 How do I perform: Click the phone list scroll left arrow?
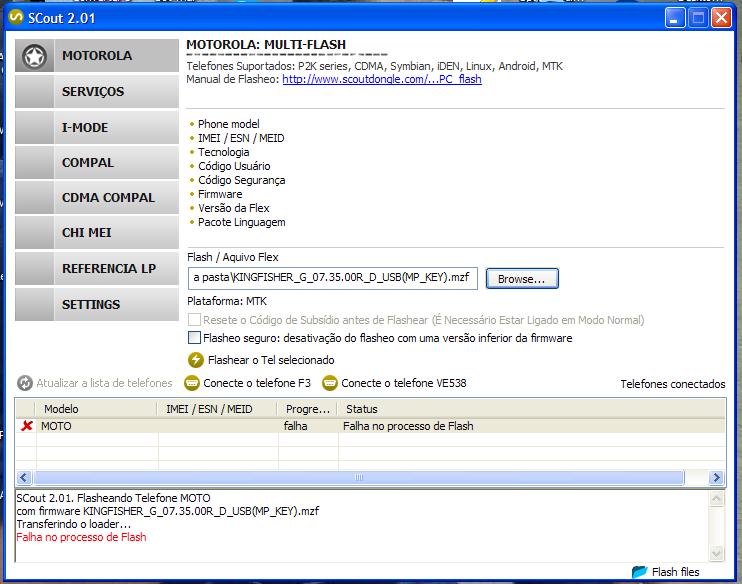pos(24,477)
